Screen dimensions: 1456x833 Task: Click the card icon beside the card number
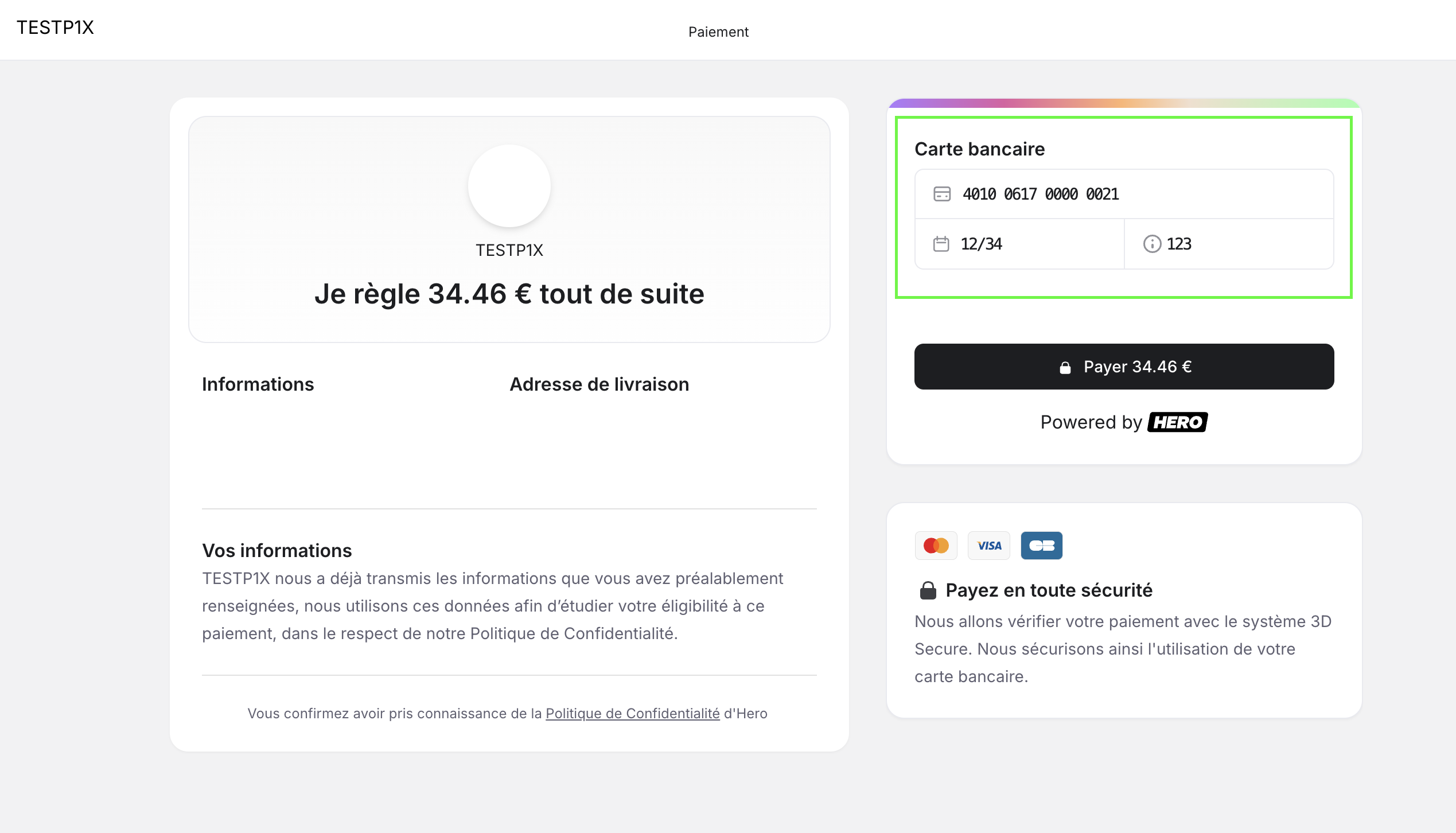pyautogui.click(x=943, y=194)
